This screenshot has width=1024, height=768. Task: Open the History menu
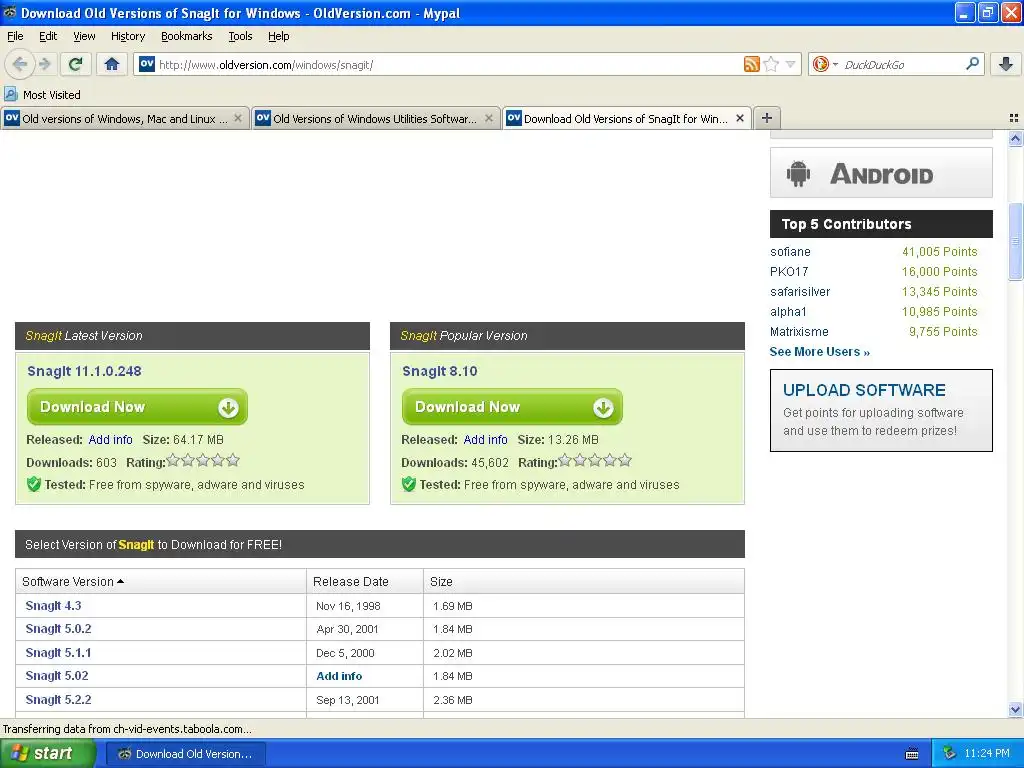(128, 36)
